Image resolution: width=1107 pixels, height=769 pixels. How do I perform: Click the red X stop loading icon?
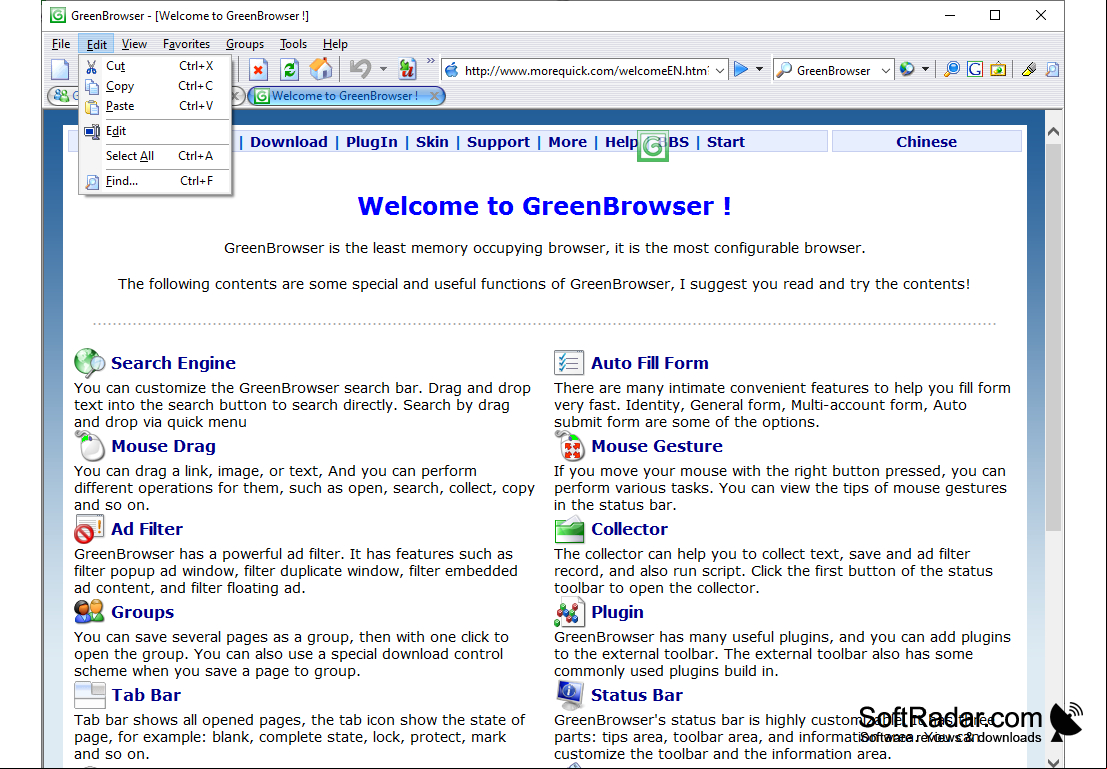coord(258,69)
